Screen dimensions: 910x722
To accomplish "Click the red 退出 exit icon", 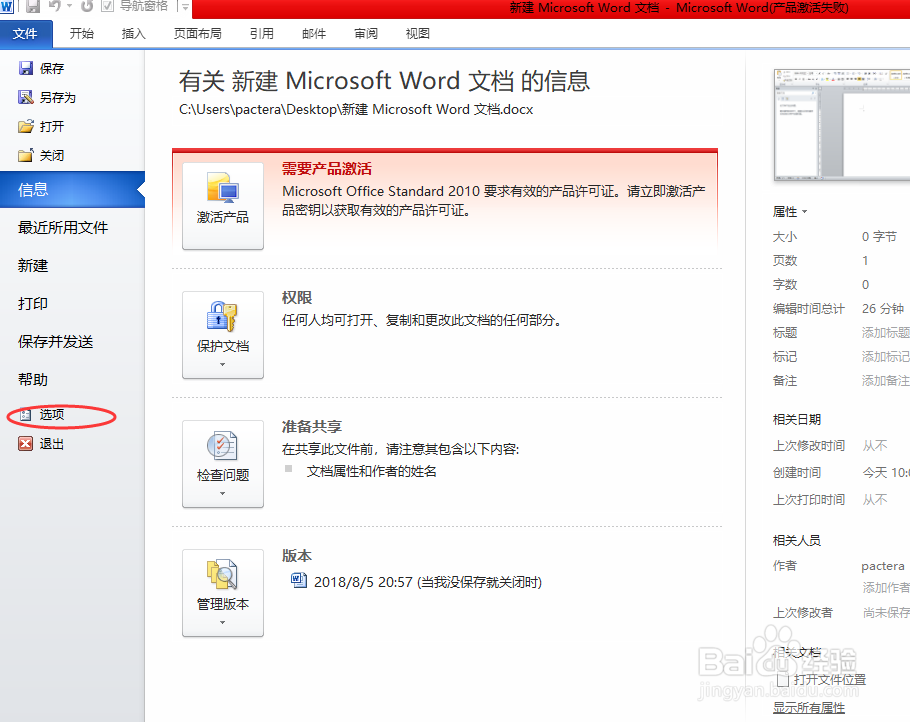I will click(x=26, y=444).
